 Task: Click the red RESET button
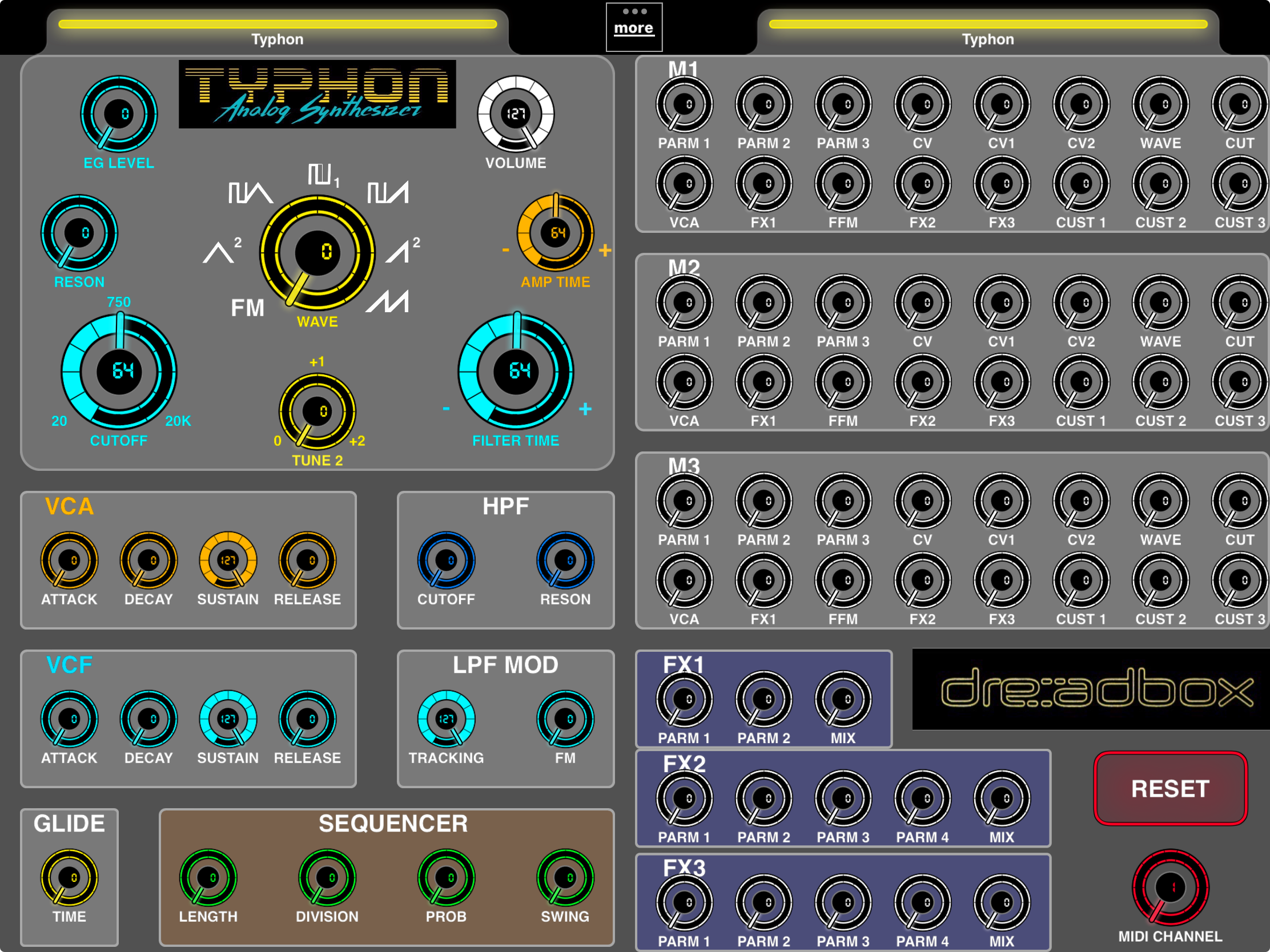[x=1171, y=788]
